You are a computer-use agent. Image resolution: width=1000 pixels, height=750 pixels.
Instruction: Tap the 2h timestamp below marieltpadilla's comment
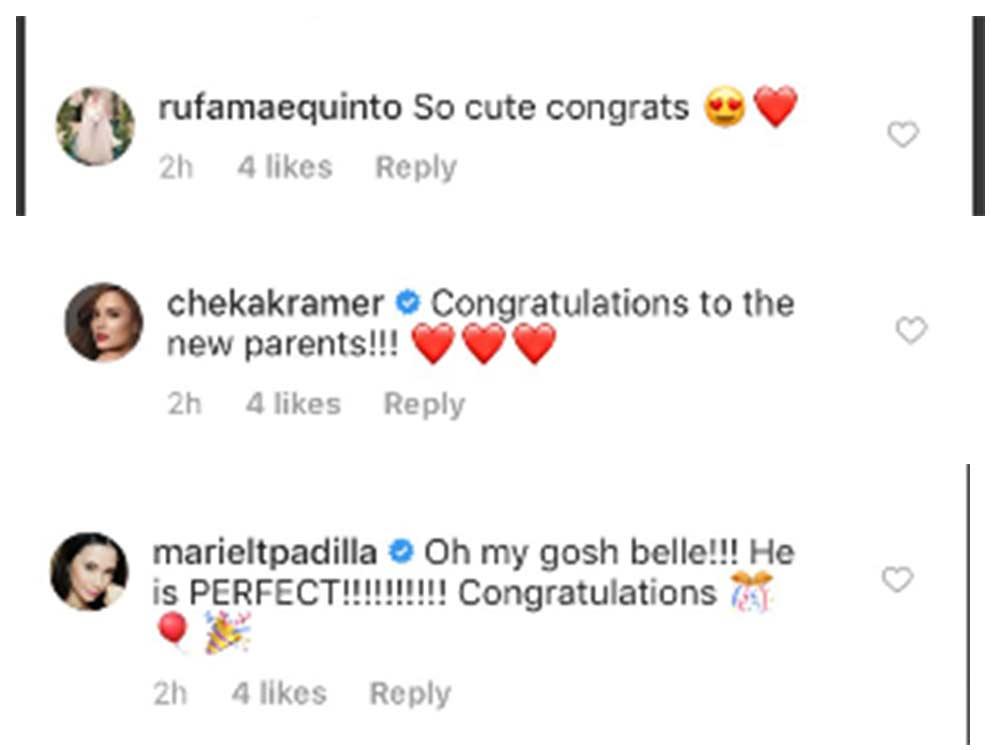tap(170, 693)
